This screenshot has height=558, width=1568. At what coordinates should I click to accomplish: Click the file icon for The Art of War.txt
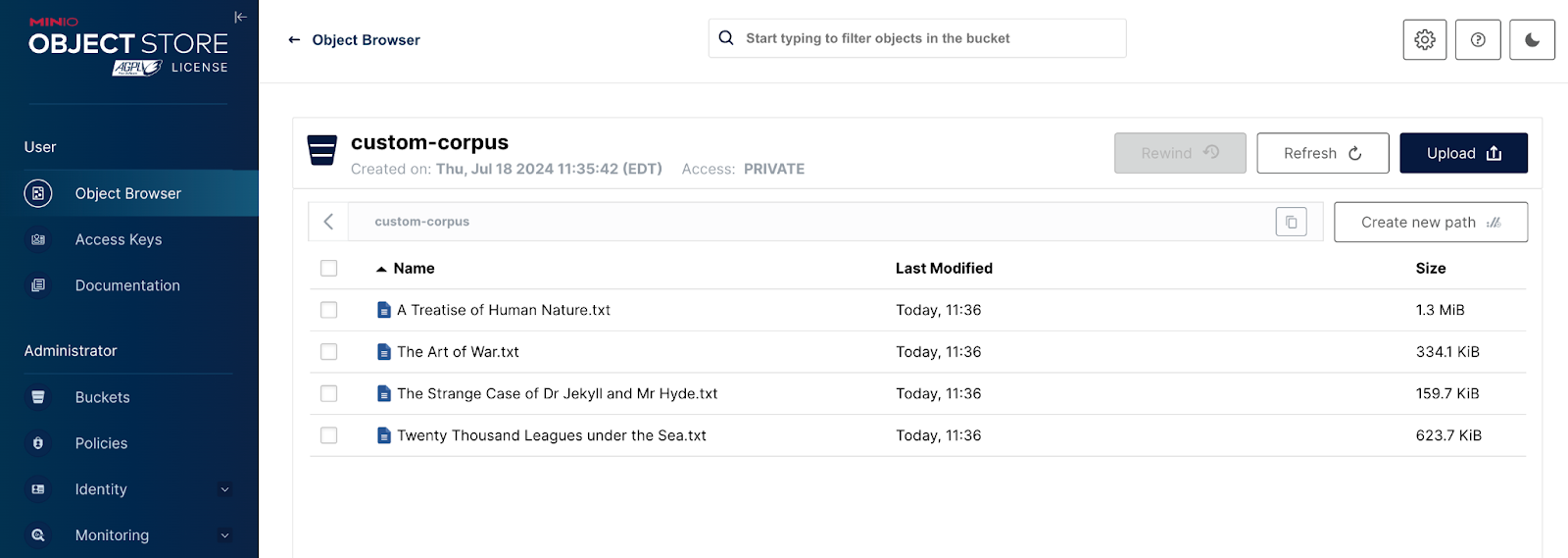coord(384,352)
